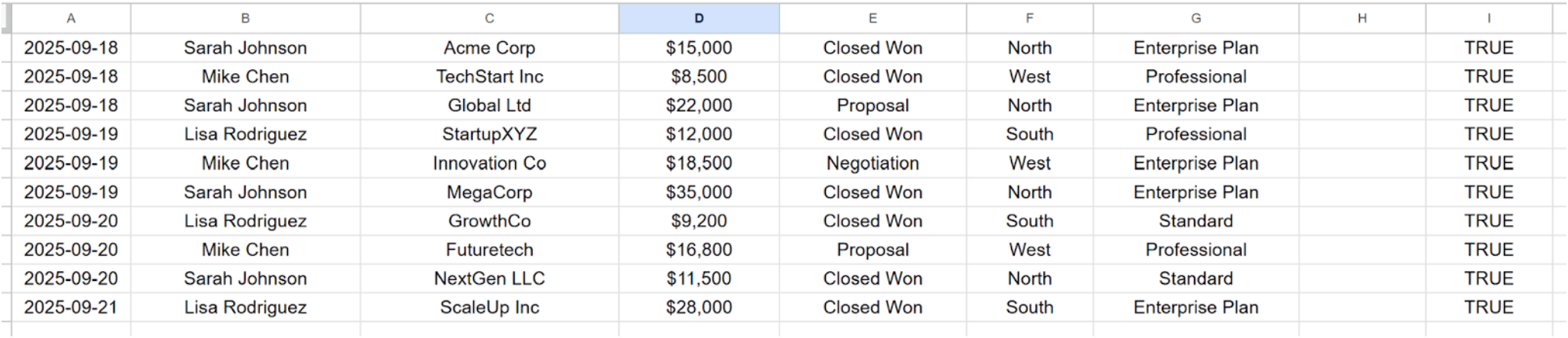
Task: Select the TechStart Inc cell
Action: click(489, 77)
